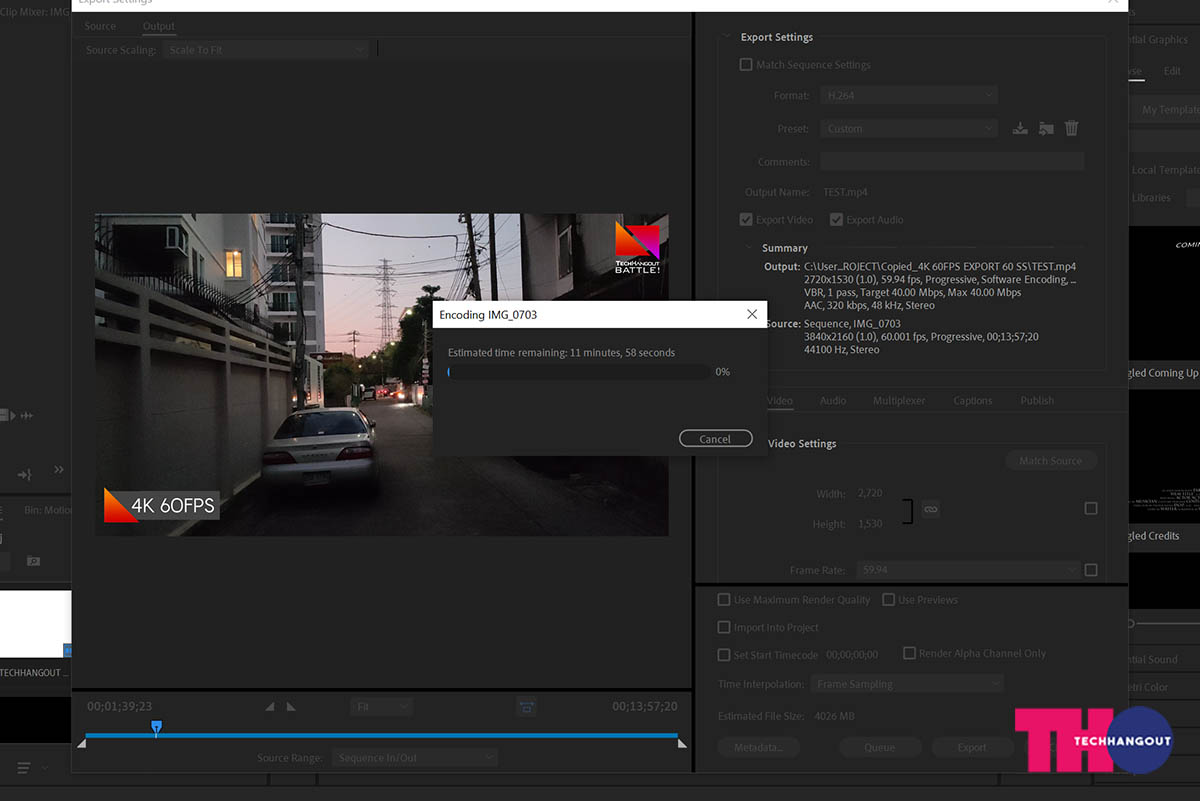Click the blue preview timeline range bar
The width and height of the screenshot is (1200, 801).
pos(382,736)
